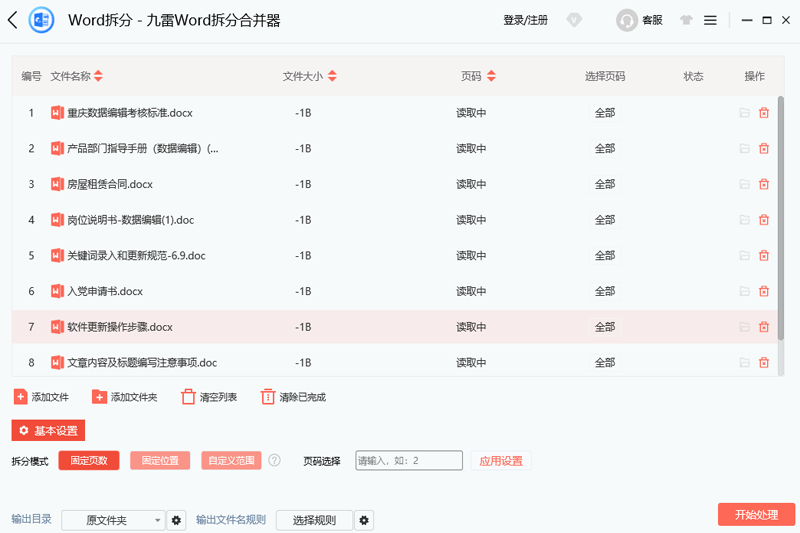Choose pages 全部 for row 5
This screenshot has width=800, height=533.
(605, 256)
